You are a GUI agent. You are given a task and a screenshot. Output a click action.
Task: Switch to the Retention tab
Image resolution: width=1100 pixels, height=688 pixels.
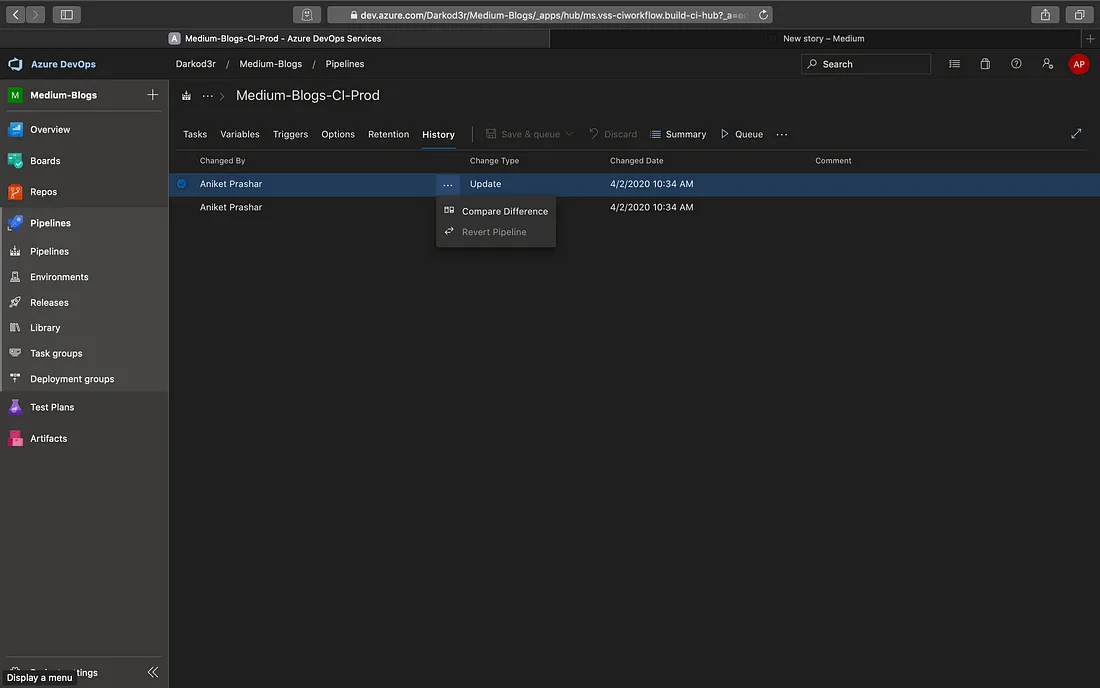[x=389, y=134]
